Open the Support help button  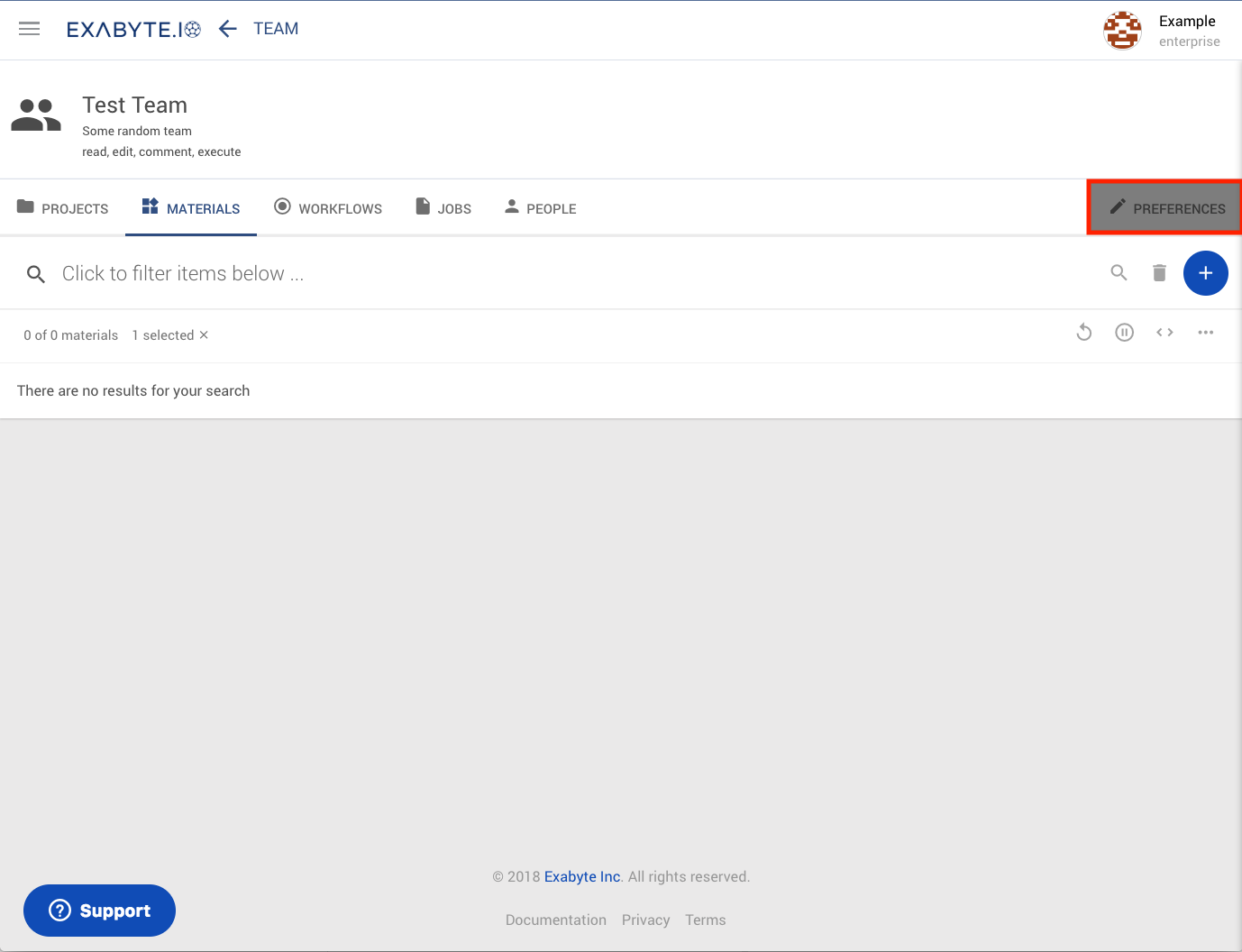click(99, 911)
